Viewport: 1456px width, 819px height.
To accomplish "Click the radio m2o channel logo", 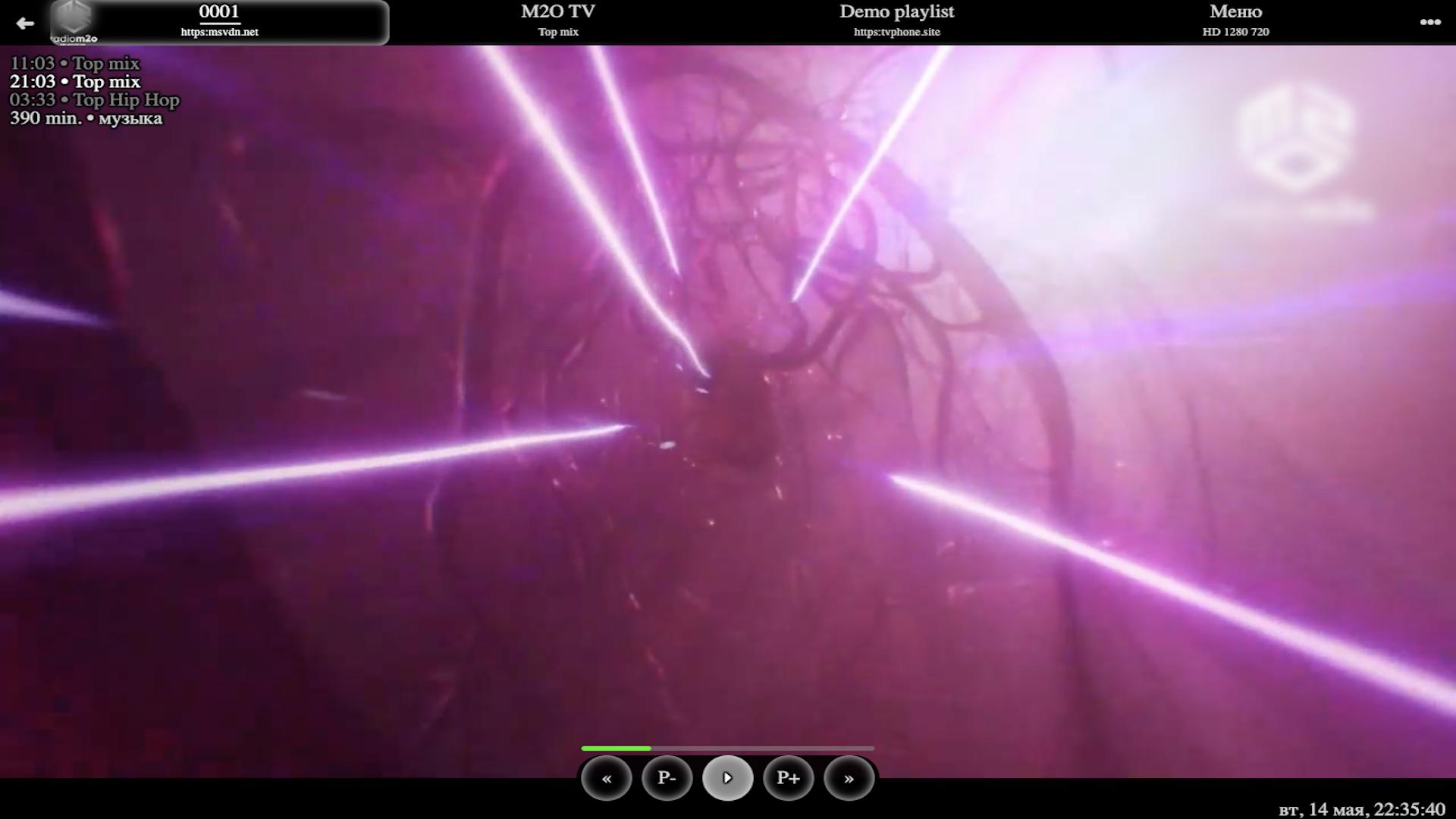I will coord(74,23).
